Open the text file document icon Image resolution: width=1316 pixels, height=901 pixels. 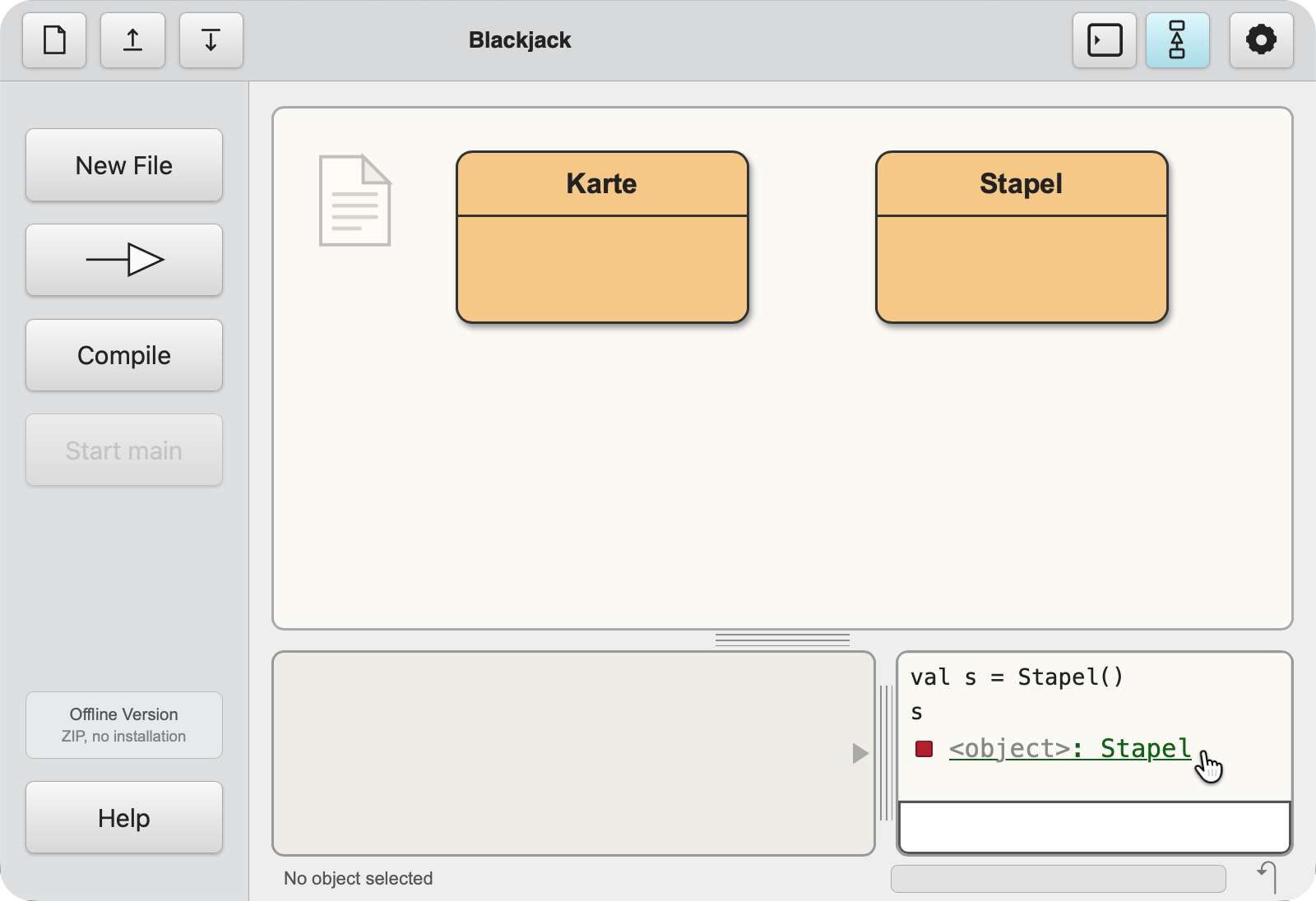point(355,201)
